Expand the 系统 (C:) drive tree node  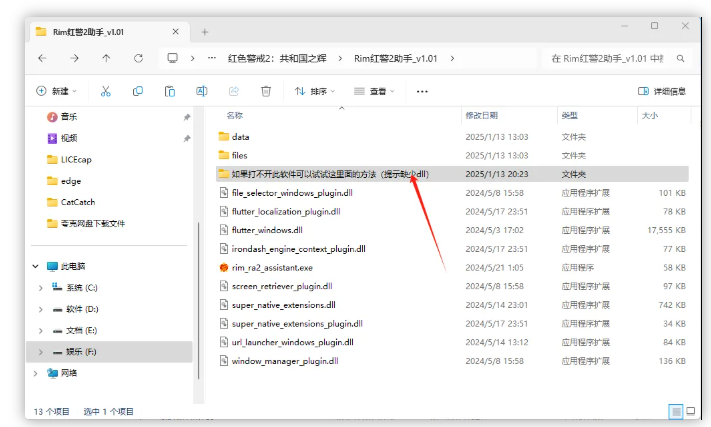tap(40, 288)
